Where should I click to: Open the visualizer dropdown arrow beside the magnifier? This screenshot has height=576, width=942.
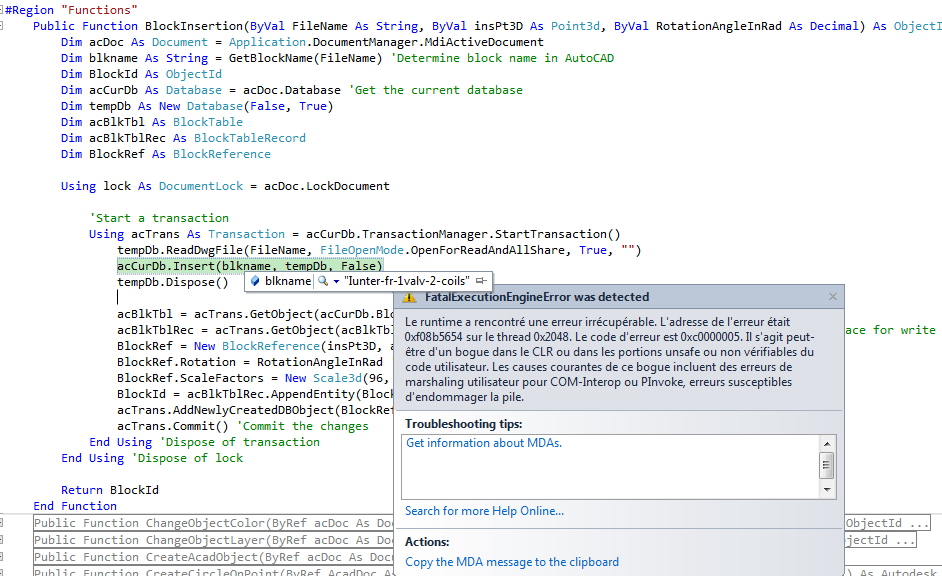(335, 283)
